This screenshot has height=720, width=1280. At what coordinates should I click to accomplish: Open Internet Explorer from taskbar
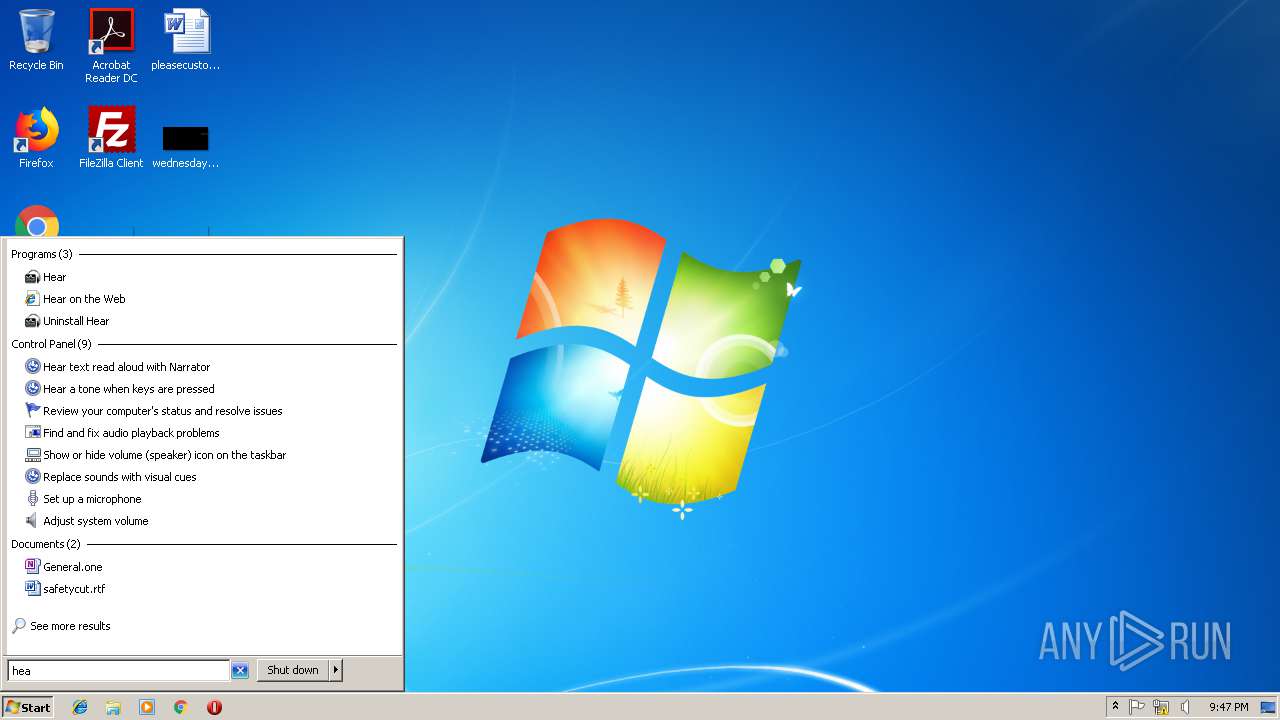80,707
